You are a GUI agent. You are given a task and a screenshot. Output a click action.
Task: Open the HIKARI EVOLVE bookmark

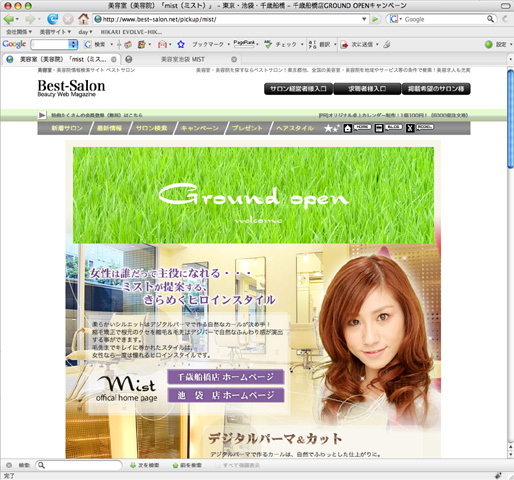point(131,32)
